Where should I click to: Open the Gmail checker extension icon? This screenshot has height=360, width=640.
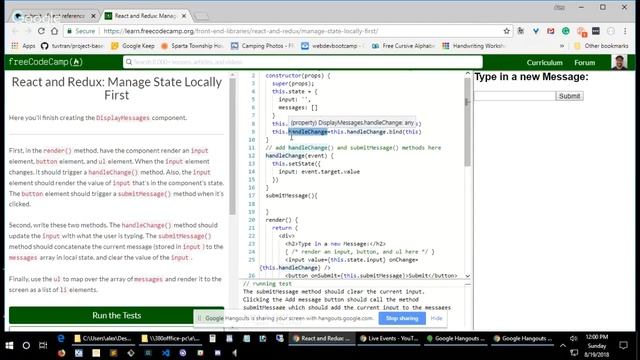click(x=551, y=31)
